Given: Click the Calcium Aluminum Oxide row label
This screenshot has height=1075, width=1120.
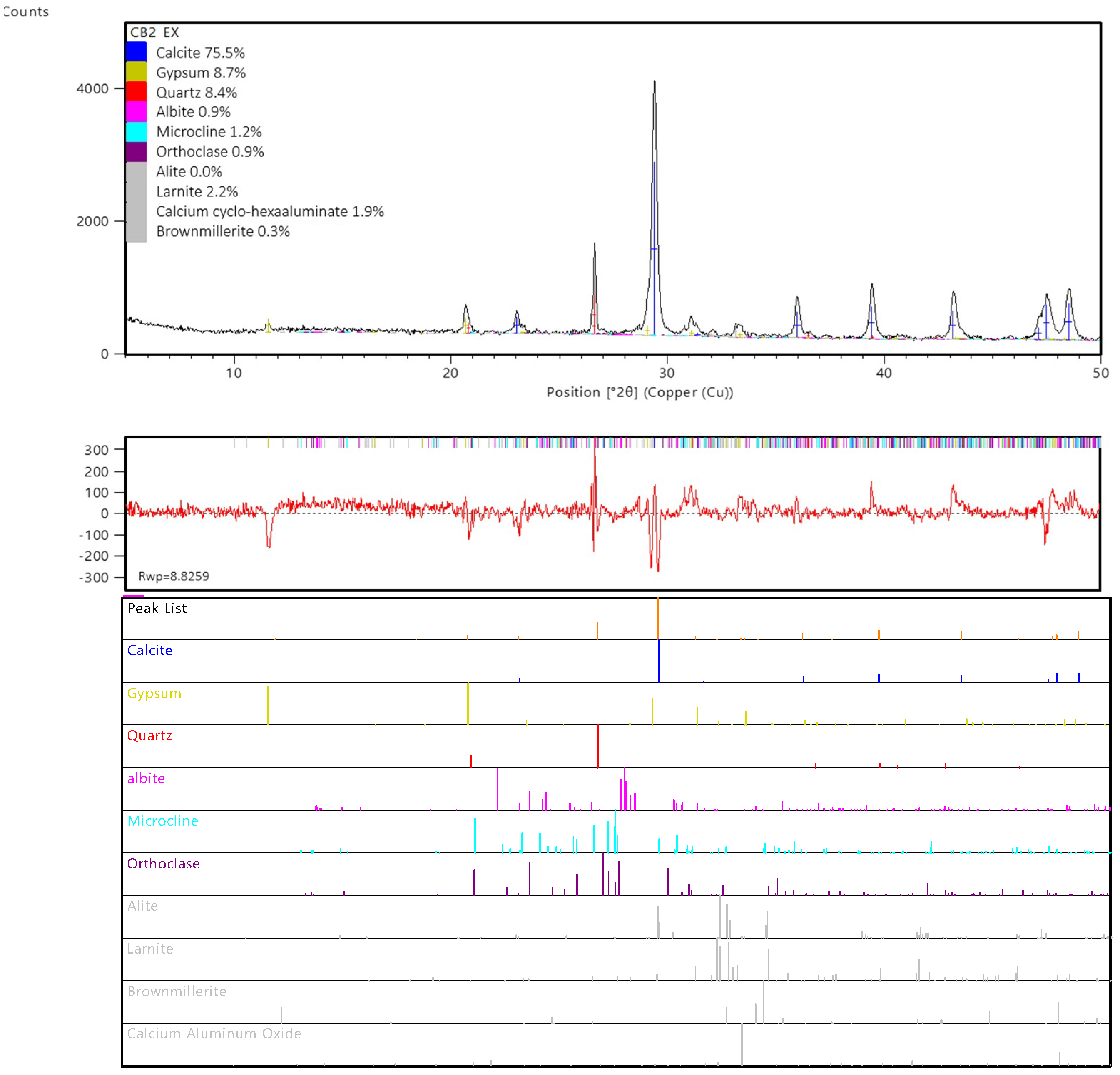Looking at the screenshot, I should [x=214, y=1033].
